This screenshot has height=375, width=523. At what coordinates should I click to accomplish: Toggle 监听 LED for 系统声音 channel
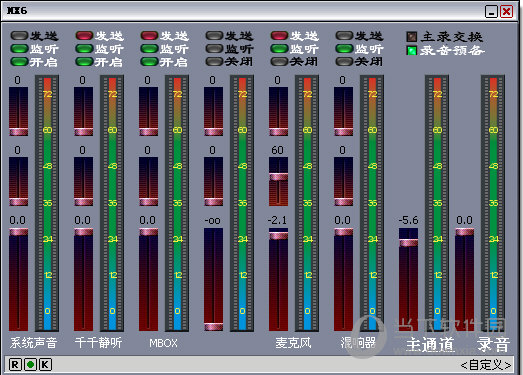[19, 49]
